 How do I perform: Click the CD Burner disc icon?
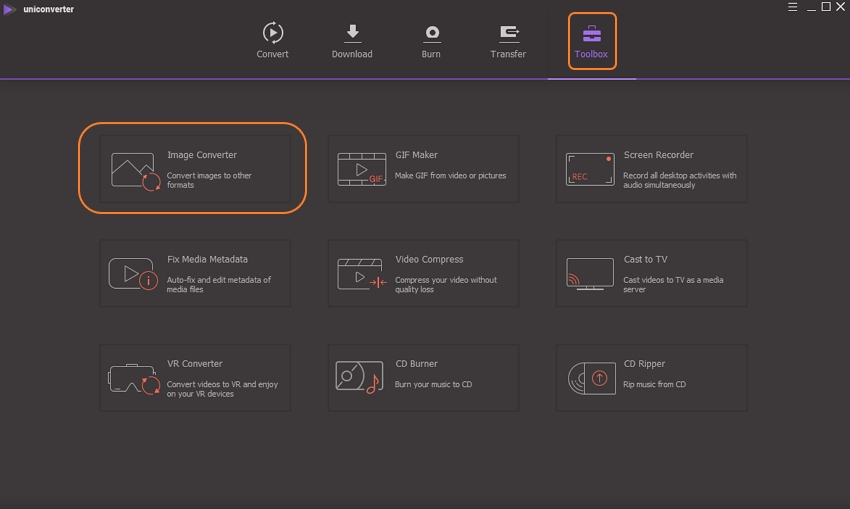coord(360,378)
